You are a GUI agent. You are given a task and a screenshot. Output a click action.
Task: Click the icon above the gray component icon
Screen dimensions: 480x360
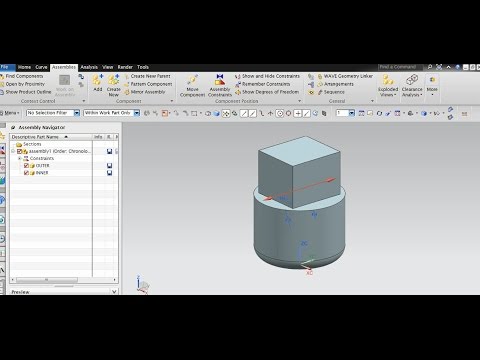[81, 77]
